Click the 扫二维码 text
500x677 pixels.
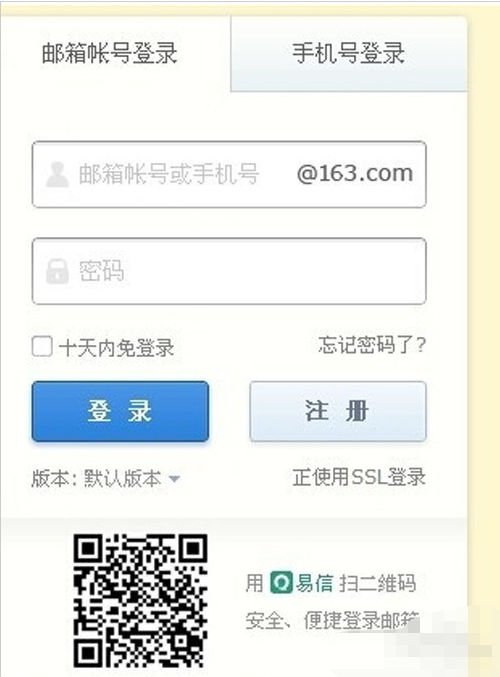(x=377, y=583)
